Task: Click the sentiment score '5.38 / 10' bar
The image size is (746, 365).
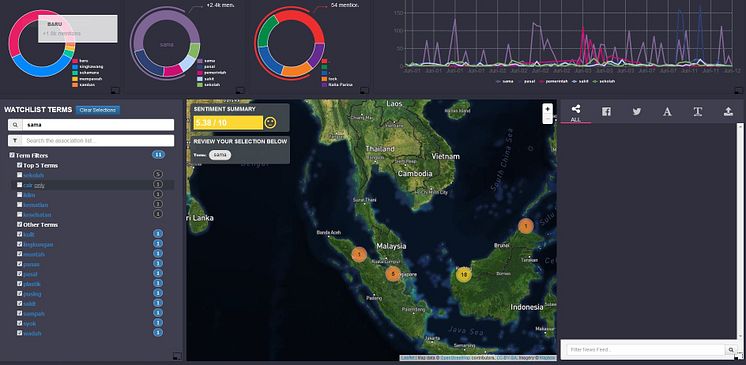Action: pyautogui.click(x=228, y=123)
